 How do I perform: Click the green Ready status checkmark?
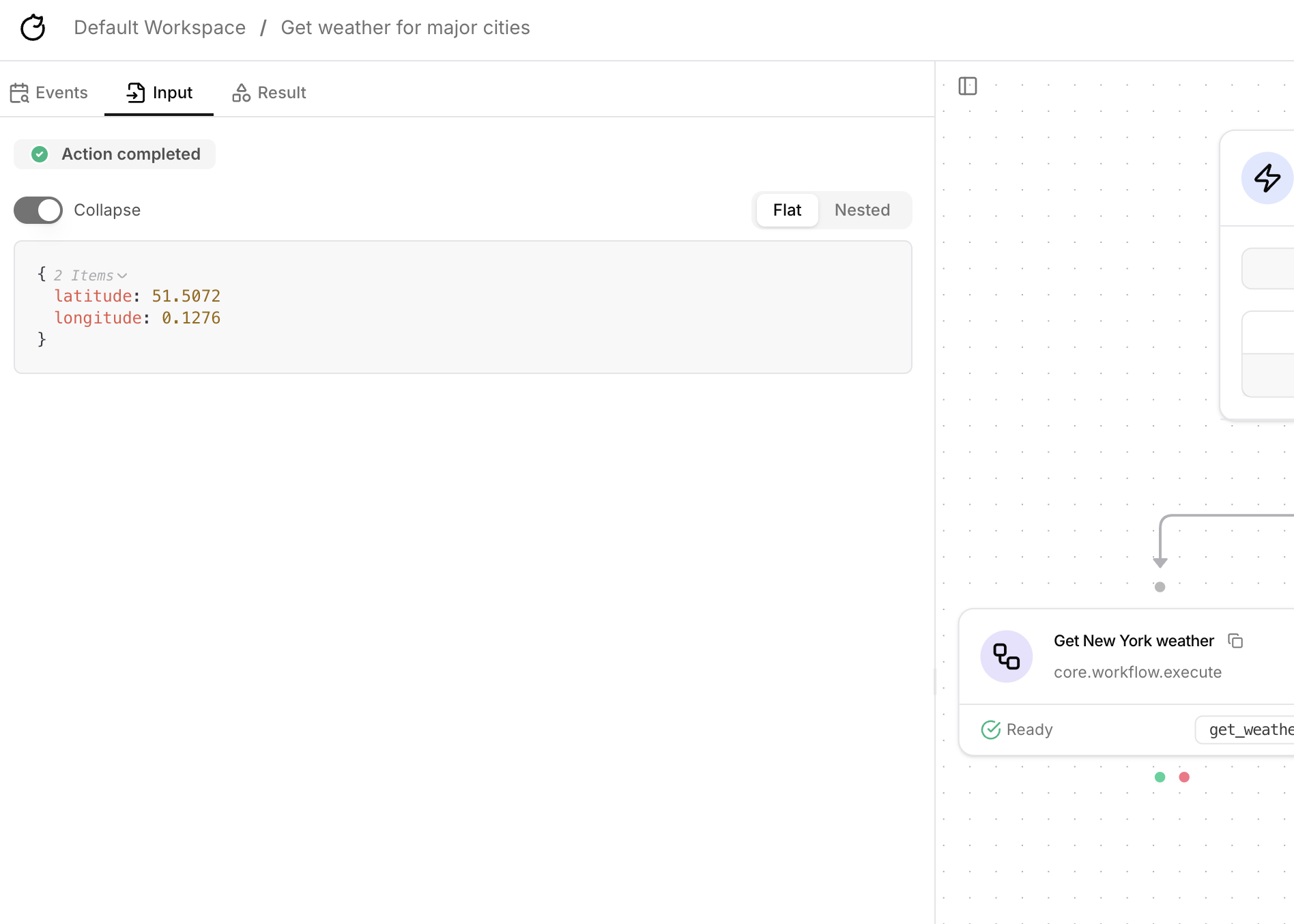(990, 730)
